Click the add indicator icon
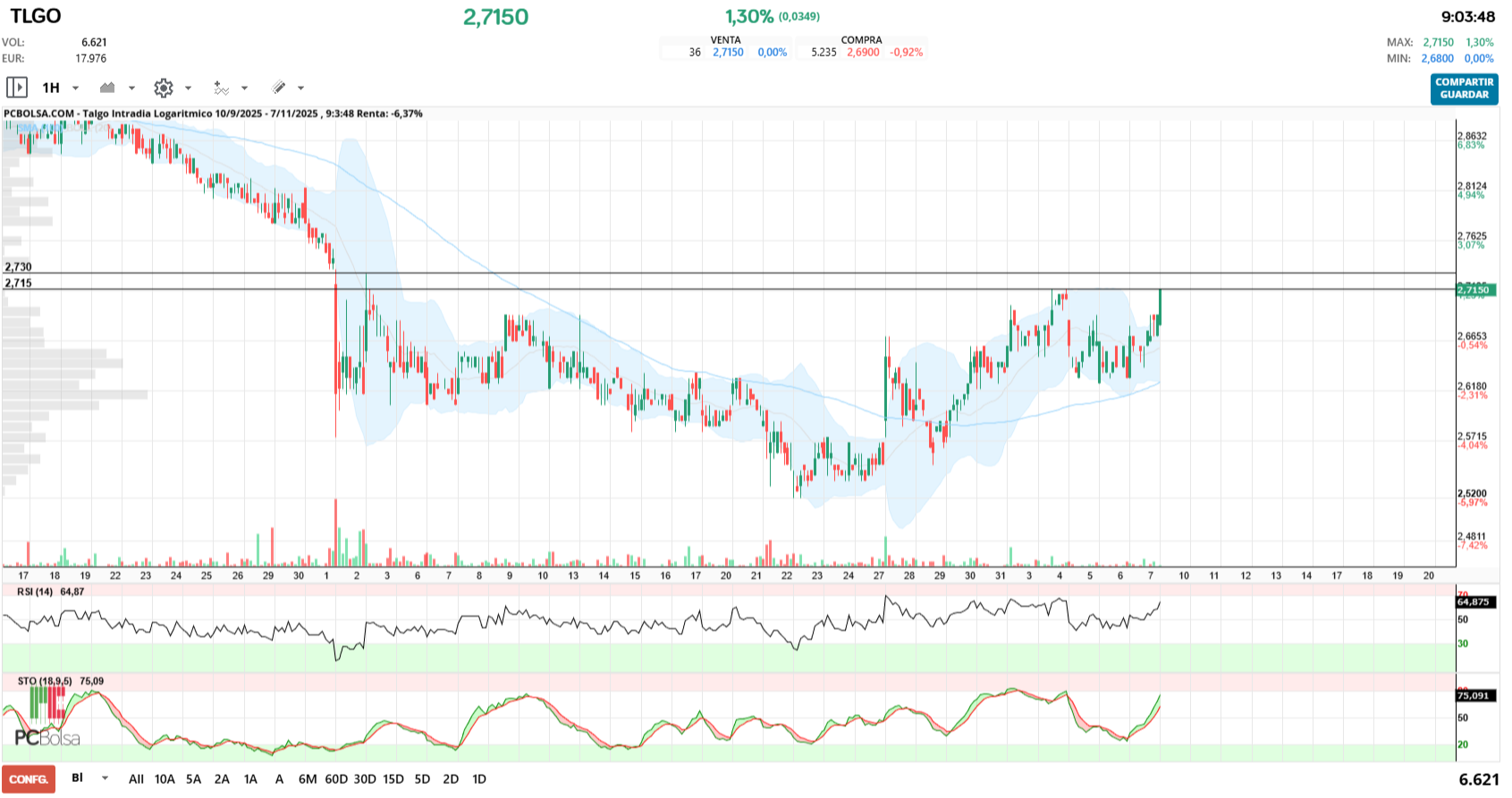This screenshot has width=1512, height=798. click(x=221, y=88)
